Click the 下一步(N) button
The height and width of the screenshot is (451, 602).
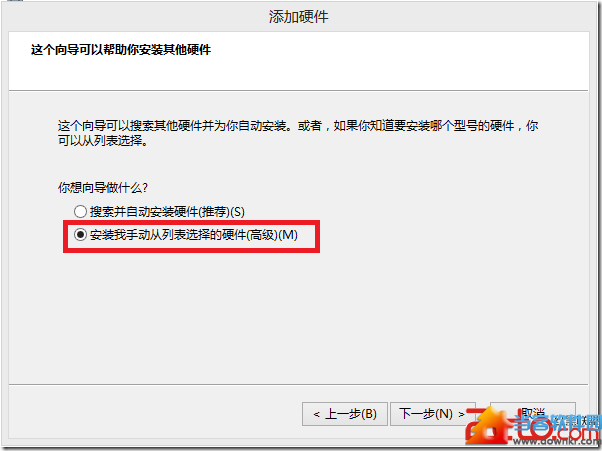click(433, 414)
